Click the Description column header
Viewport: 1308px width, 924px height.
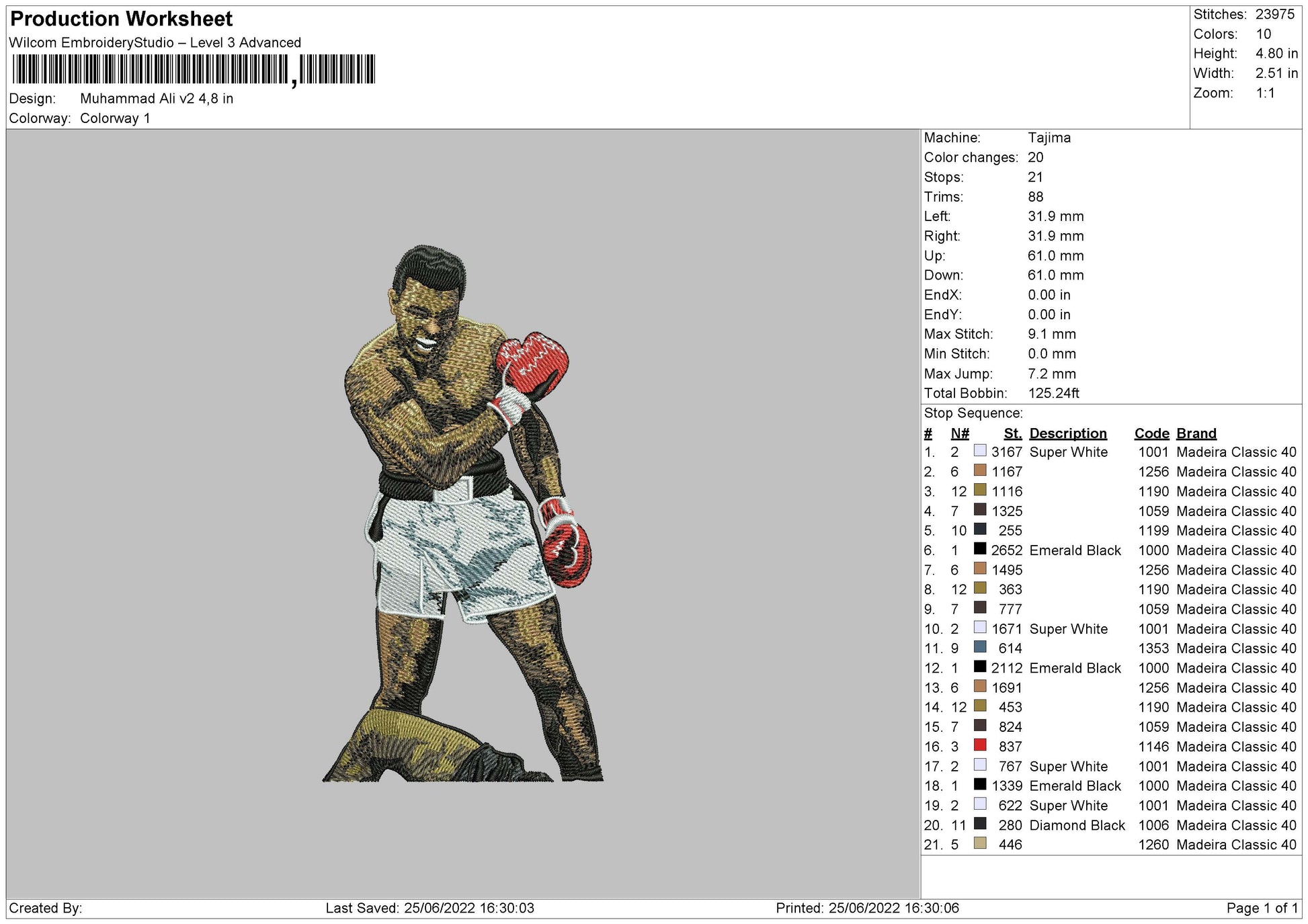coord(1067,433)
